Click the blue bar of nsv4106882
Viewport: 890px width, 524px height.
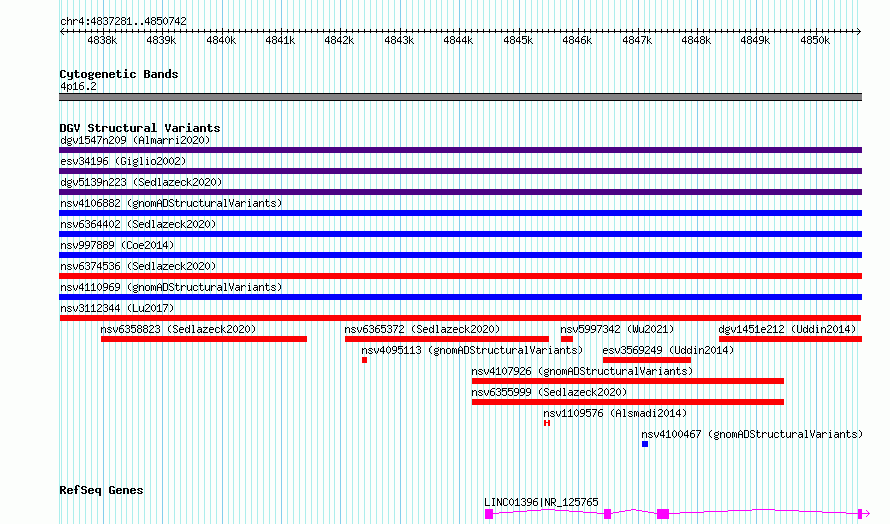pos(460,213)
